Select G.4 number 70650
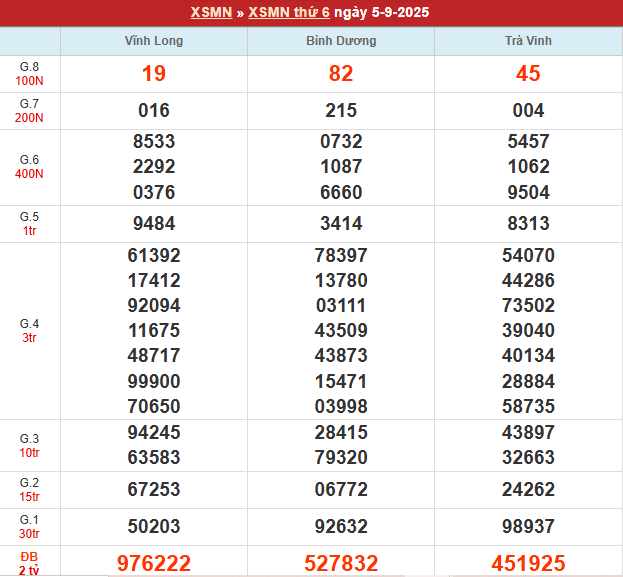 [154, 407]
